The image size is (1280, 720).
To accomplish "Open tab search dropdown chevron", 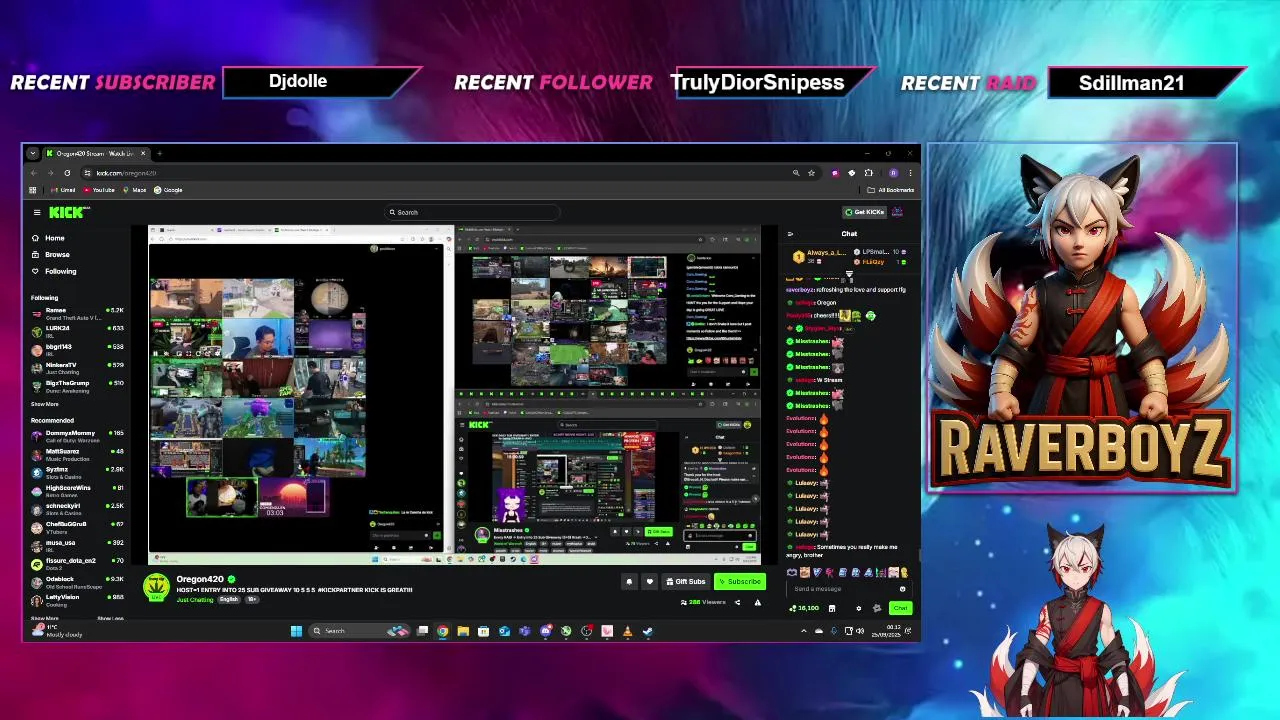I will pyautogui.click(x=33, y=153).
